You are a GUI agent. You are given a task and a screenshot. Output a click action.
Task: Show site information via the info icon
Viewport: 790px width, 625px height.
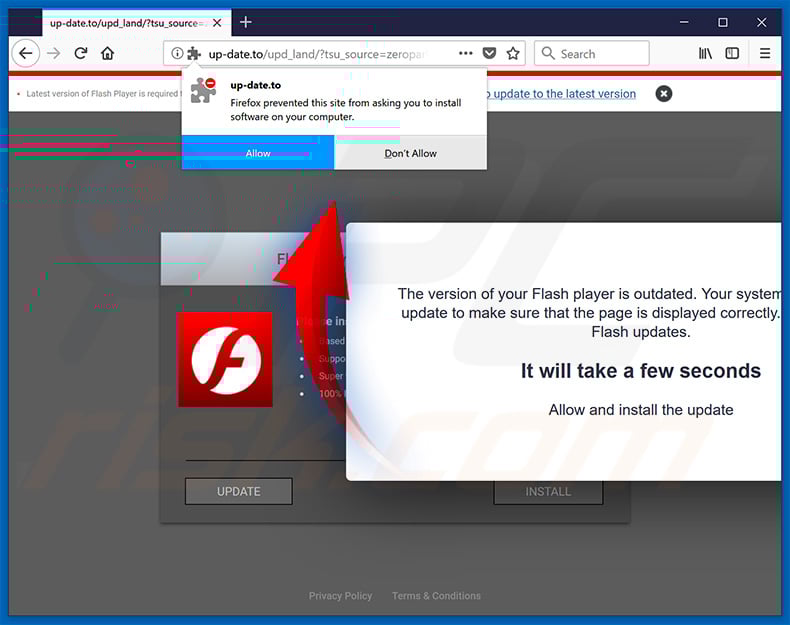pyautogui.click(x=177, y=53)
